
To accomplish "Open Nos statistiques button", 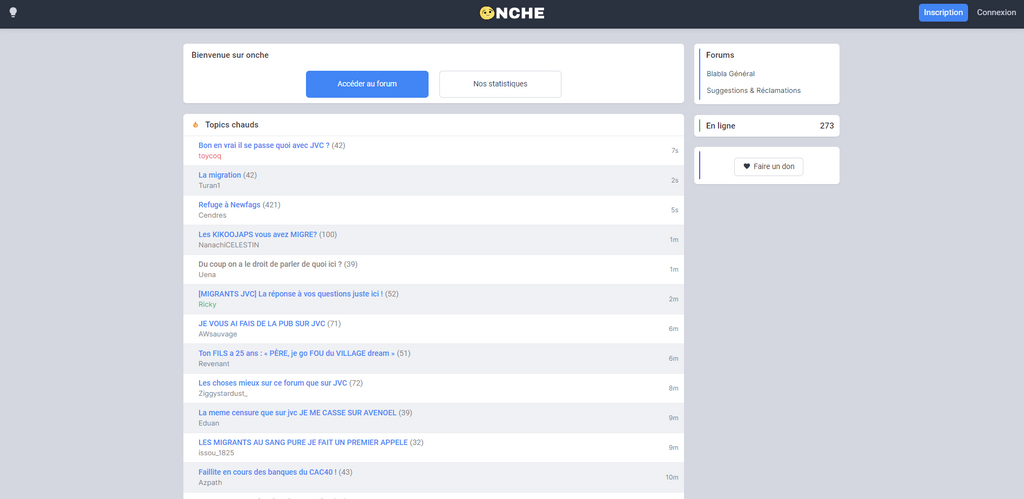I will tap(500, 84).
